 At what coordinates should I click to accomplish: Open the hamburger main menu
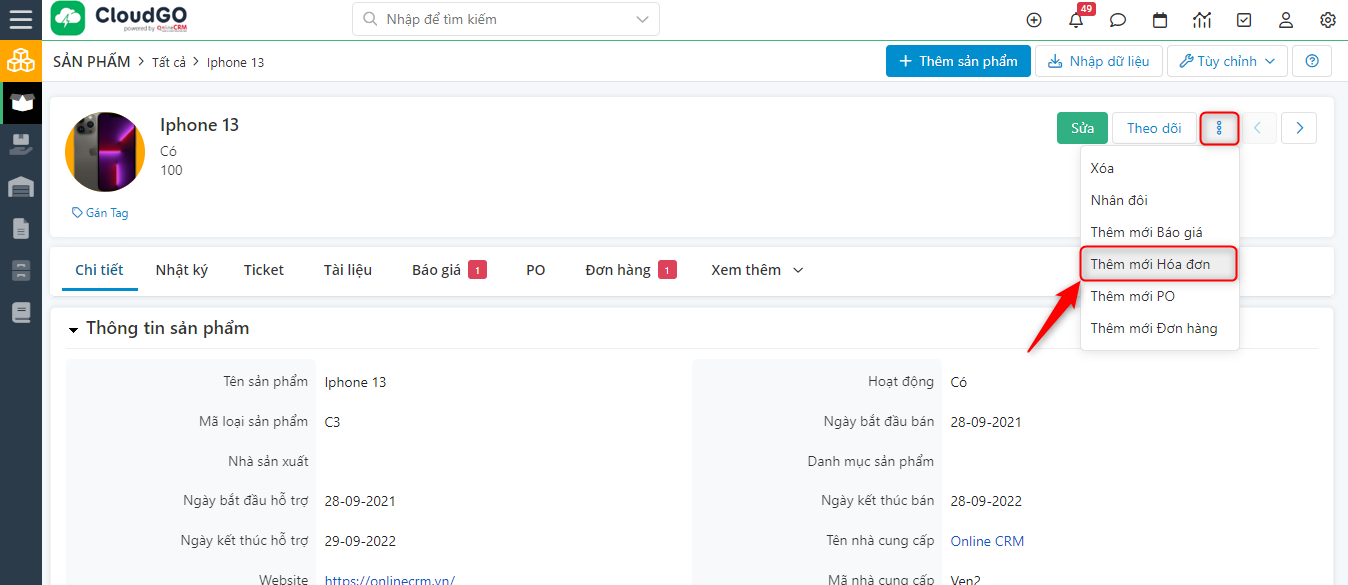point(20,19)
